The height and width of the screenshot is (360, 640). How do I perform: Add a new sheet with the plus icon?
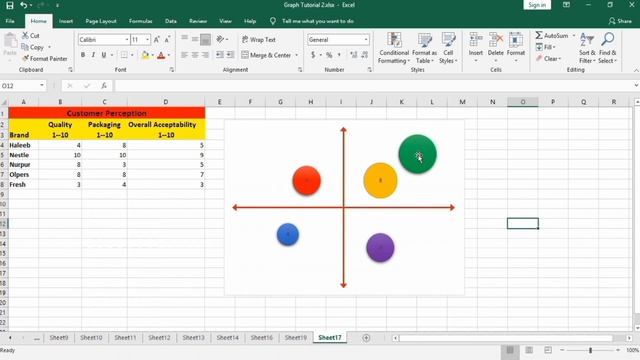[366, 338]
